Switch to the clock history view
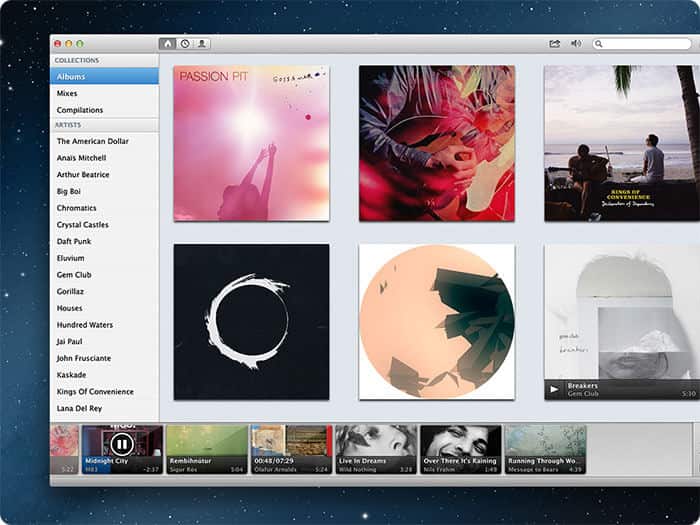The height and width of the screenshot is (525, 700). tap(185, 44)
